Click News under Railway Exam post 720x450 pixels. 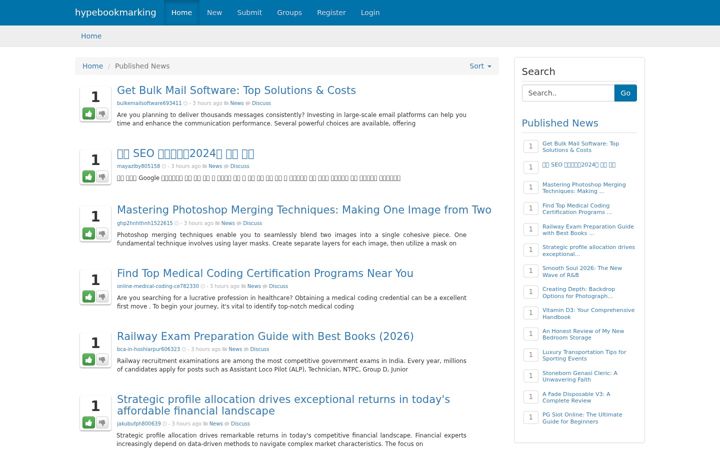tap(235, 349)
